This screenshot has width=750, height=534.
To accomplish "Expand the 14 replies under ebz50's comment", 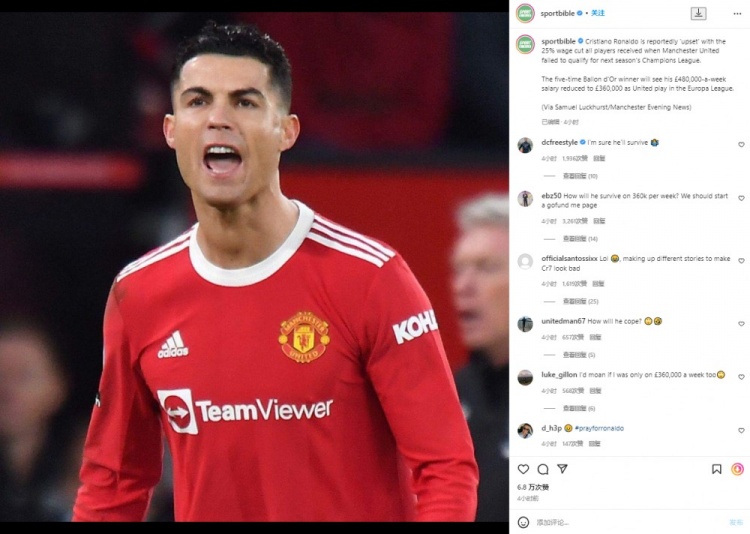I will pyautogui.click(x=580, y=239).
